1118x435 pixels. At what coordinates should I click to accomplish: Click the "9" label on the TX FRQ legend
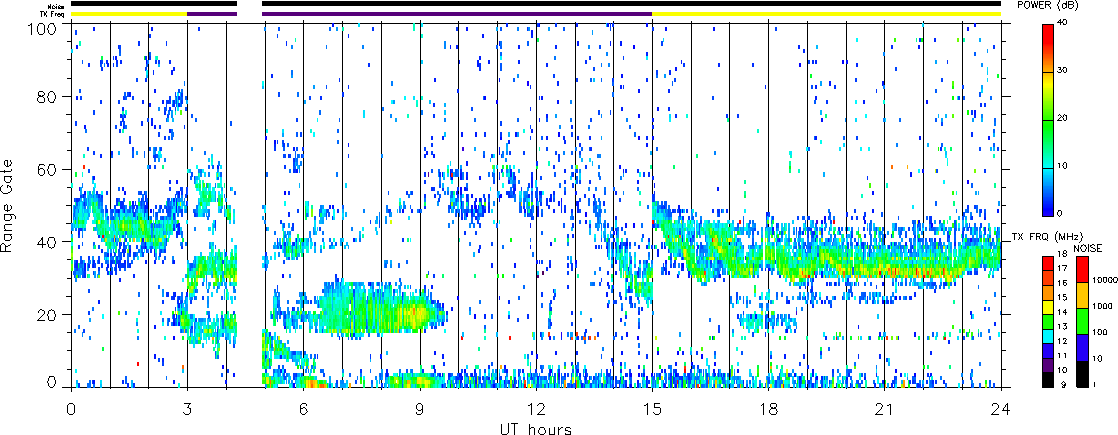coord(1063,385)
